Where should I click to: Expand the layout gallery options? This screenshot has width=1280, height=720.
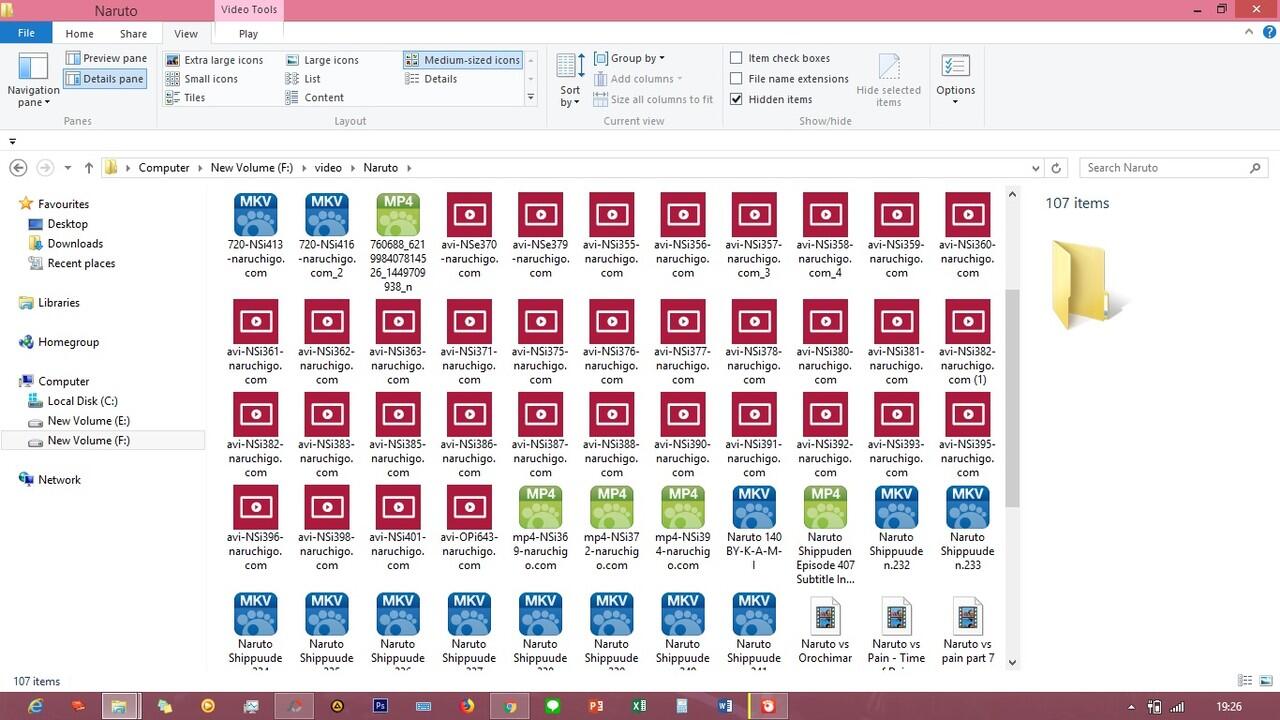click(x=530, y=98)
